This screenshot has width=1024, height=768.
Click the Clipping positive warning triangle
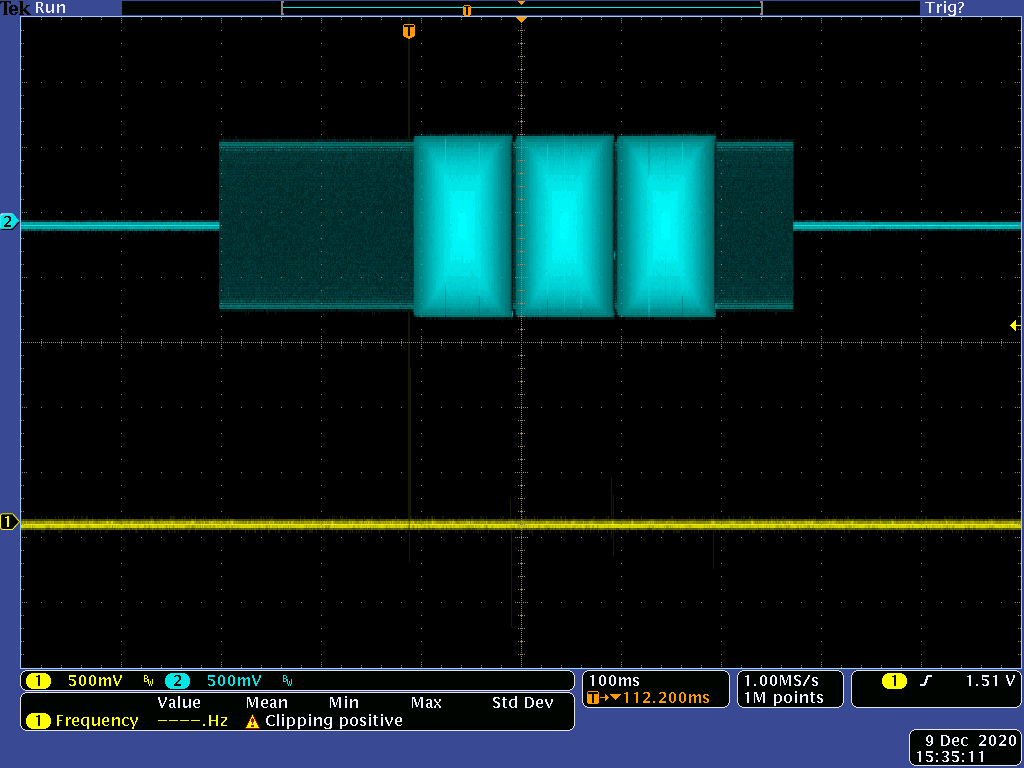pos(253,721)
